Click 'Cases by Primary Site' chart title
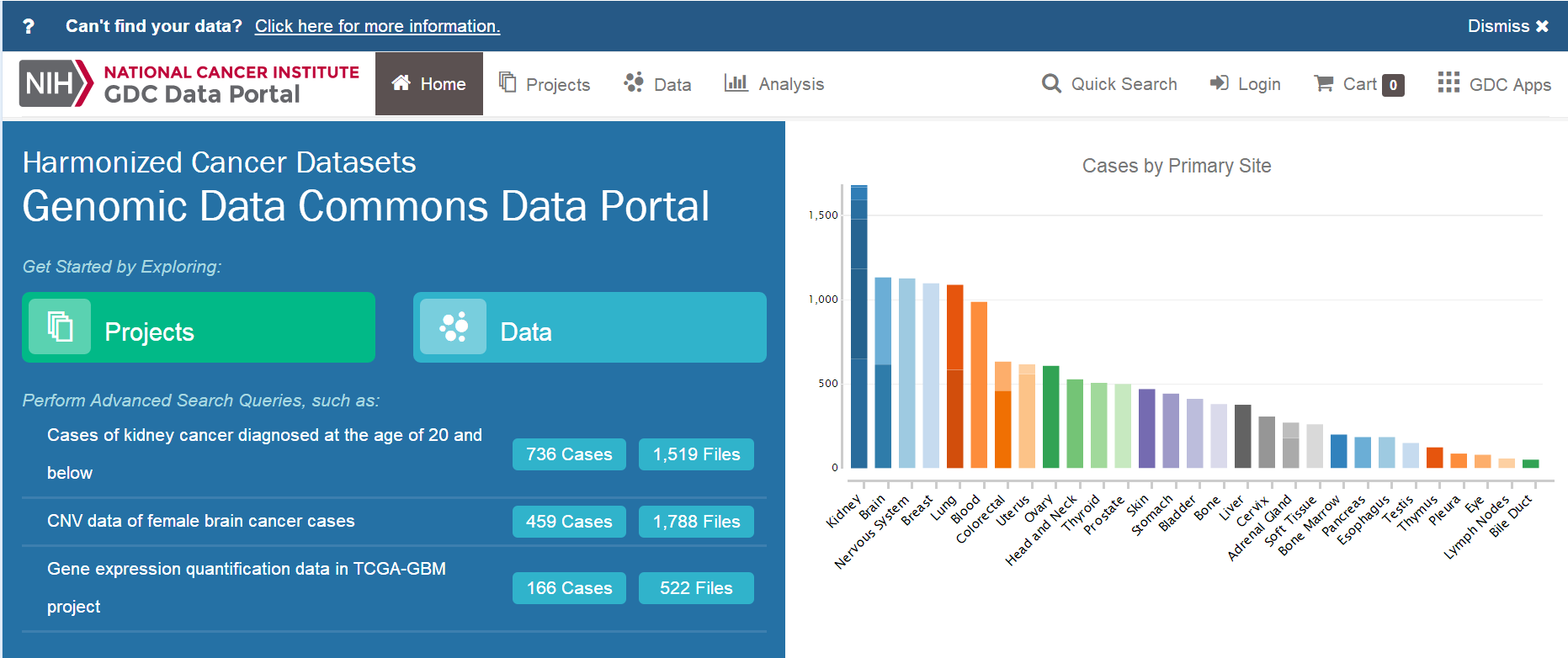This screenshot has width=1568, height=658. pos(1177,166)
